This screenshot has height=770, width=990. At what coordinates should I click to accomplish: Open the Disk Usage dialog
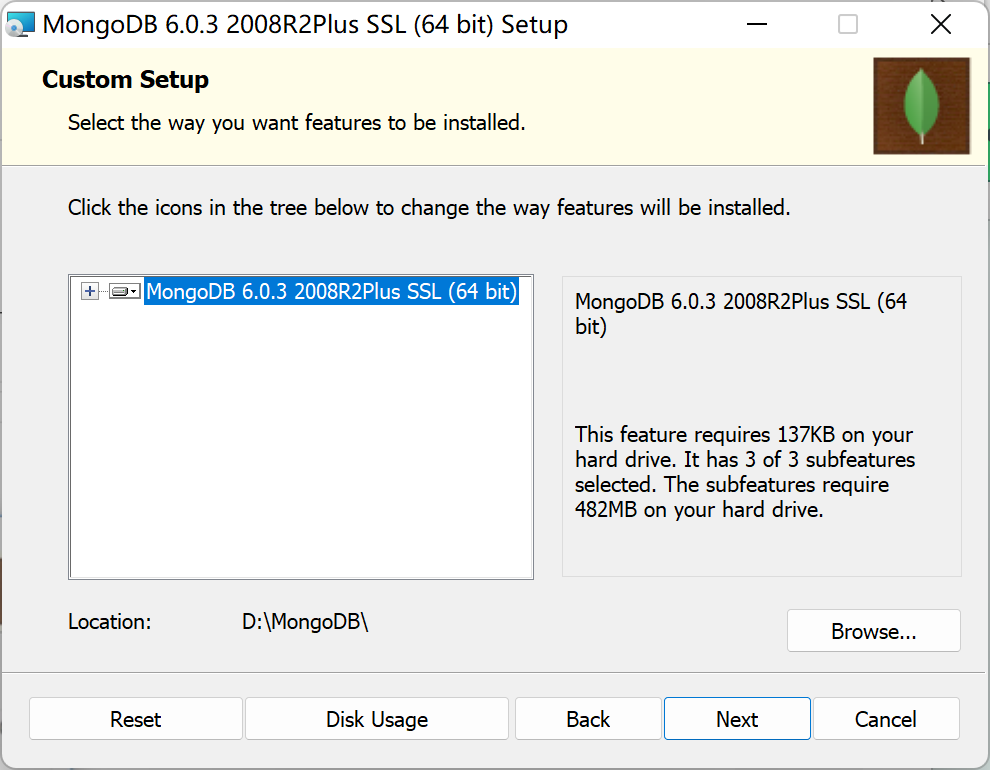click(376, 719)
